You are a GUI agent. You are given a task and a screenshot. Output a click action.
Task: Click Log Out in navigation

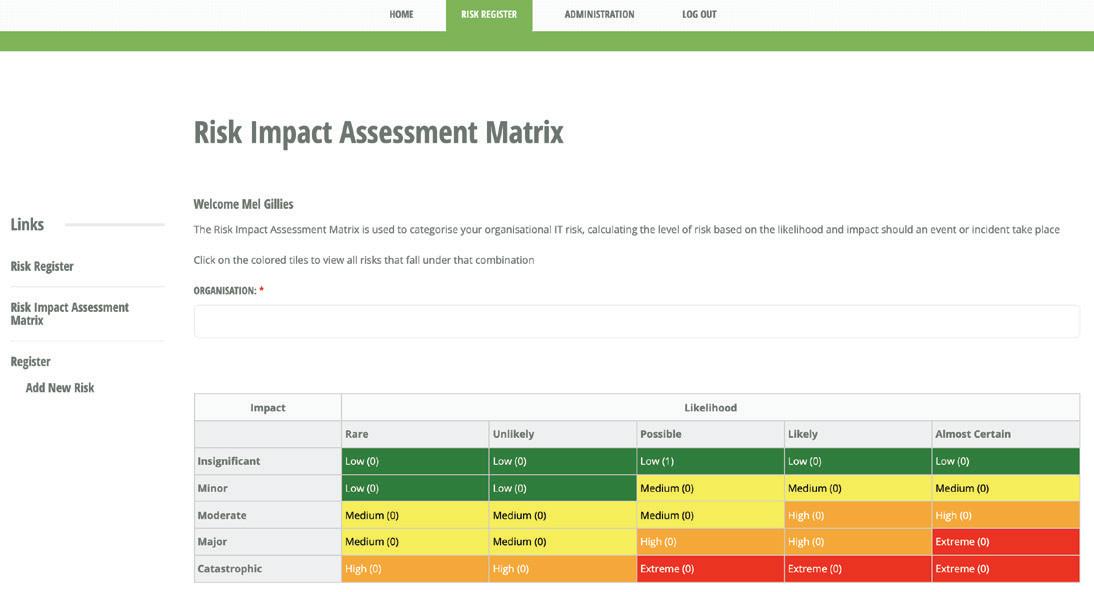pos(699,15)
